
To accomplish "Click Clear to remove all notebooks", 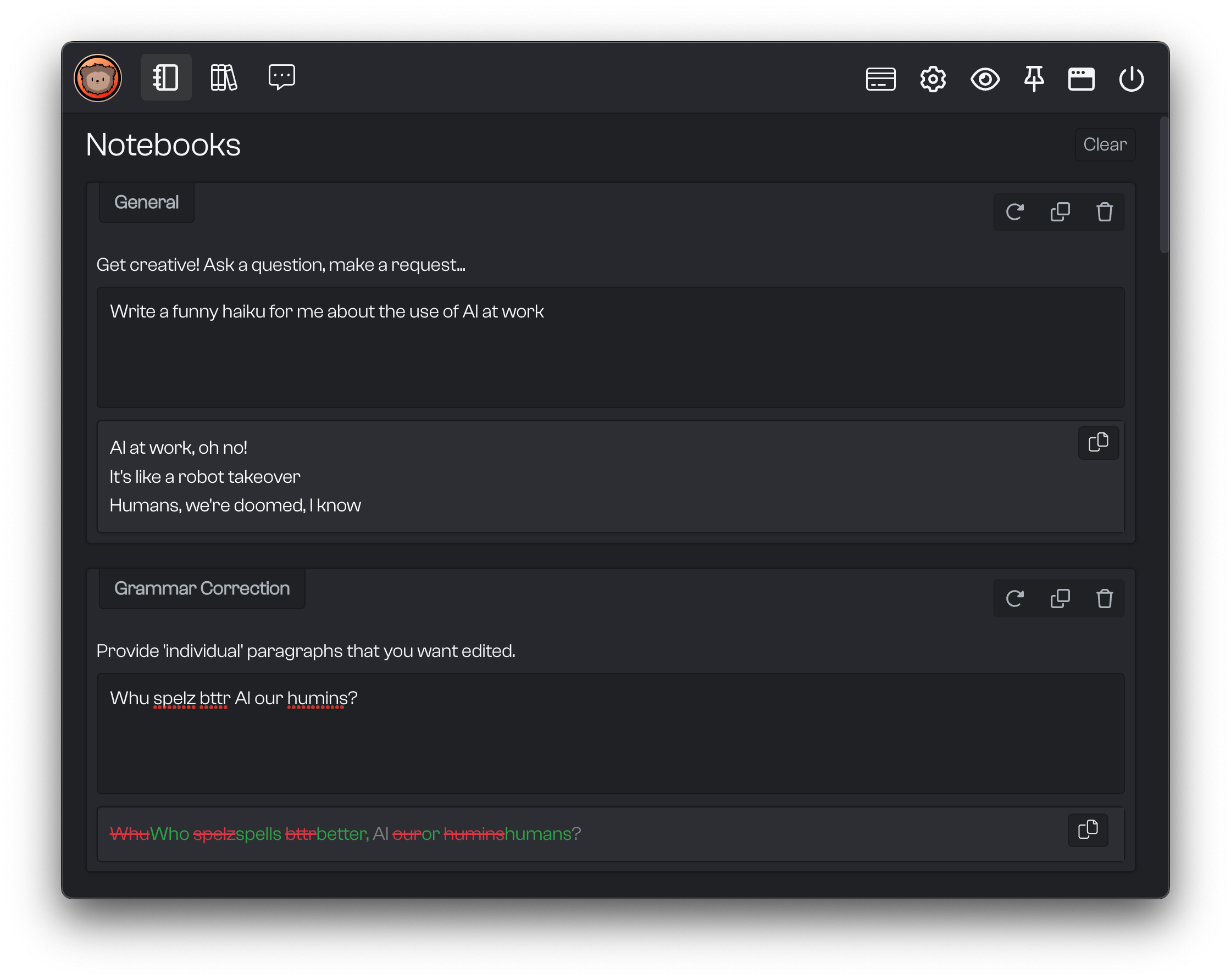I will click(1105, 145).
